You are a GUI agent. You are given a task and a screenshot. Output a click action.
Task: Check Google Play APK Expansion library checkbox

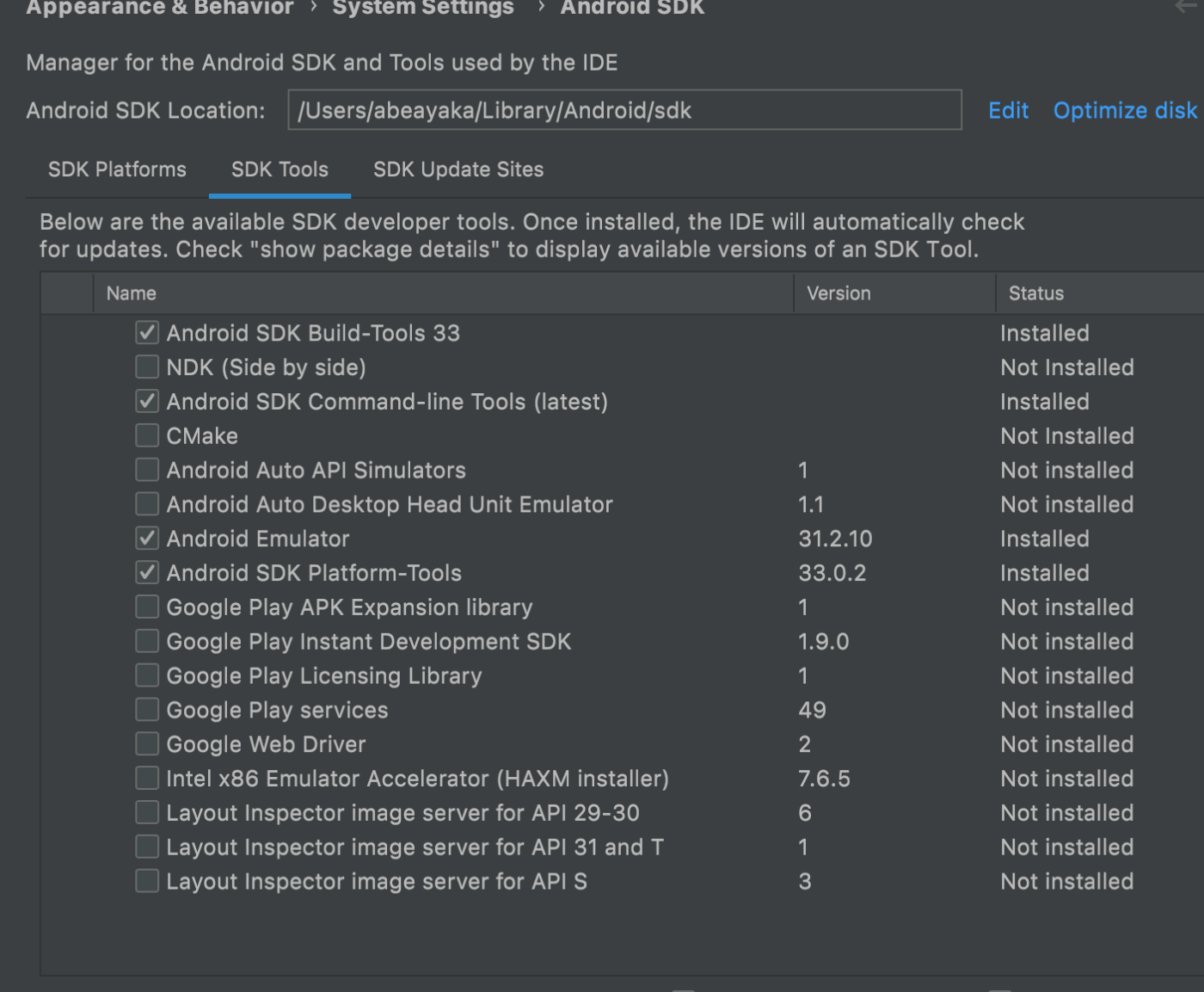(147, 607)
